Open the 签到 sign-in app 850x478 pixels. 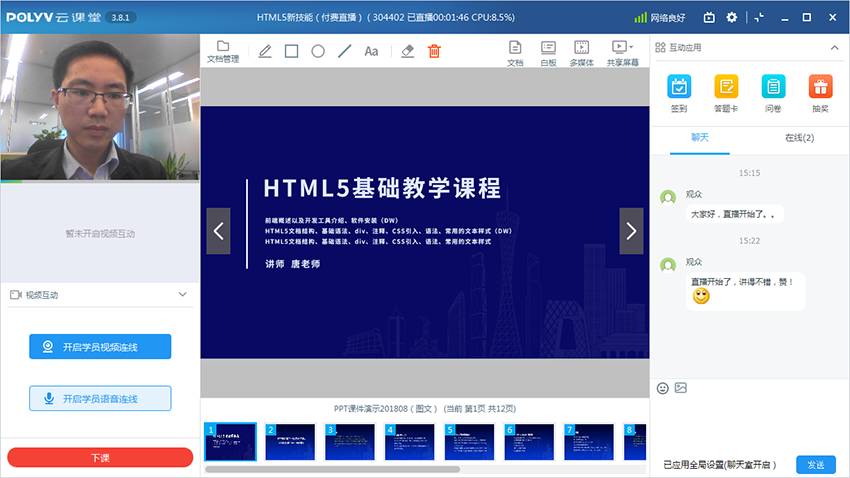tap(679, 93)
